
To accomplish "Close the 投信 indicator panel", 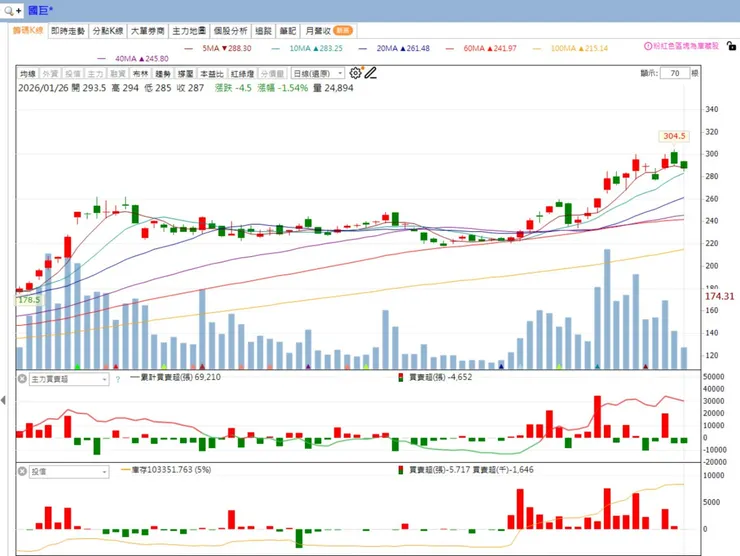I will click(x=22, y=471).
